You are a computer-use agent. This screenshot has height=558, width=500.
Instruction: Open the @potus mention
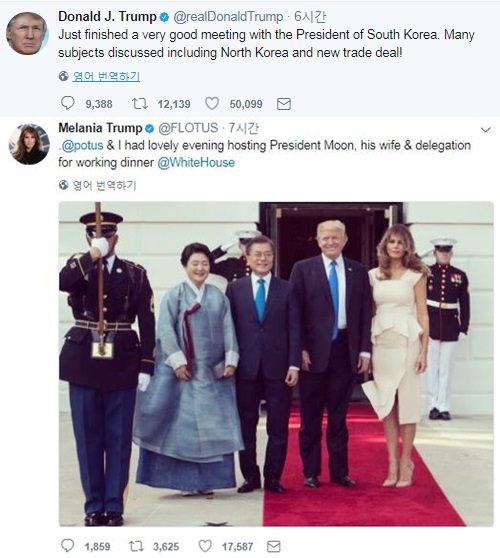[x=82, y=145]
